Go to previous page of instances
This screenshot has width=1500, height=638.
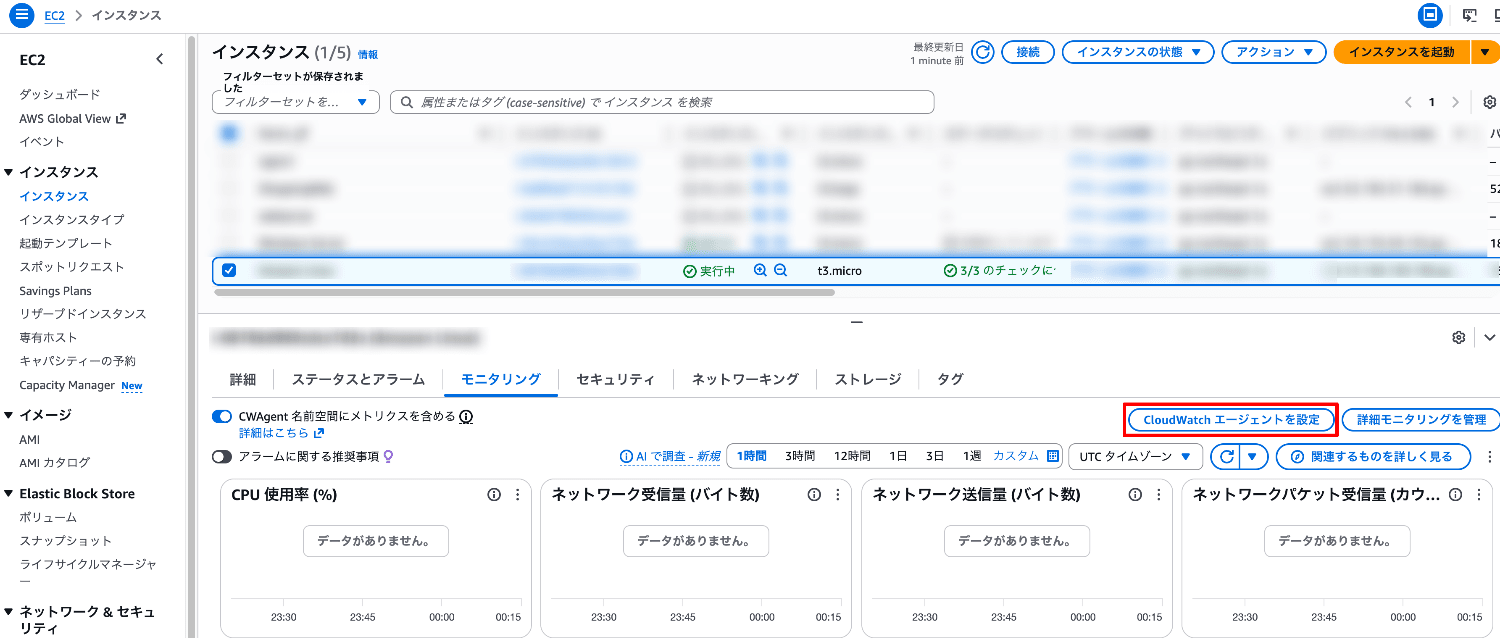click(x=1408, y=102)
